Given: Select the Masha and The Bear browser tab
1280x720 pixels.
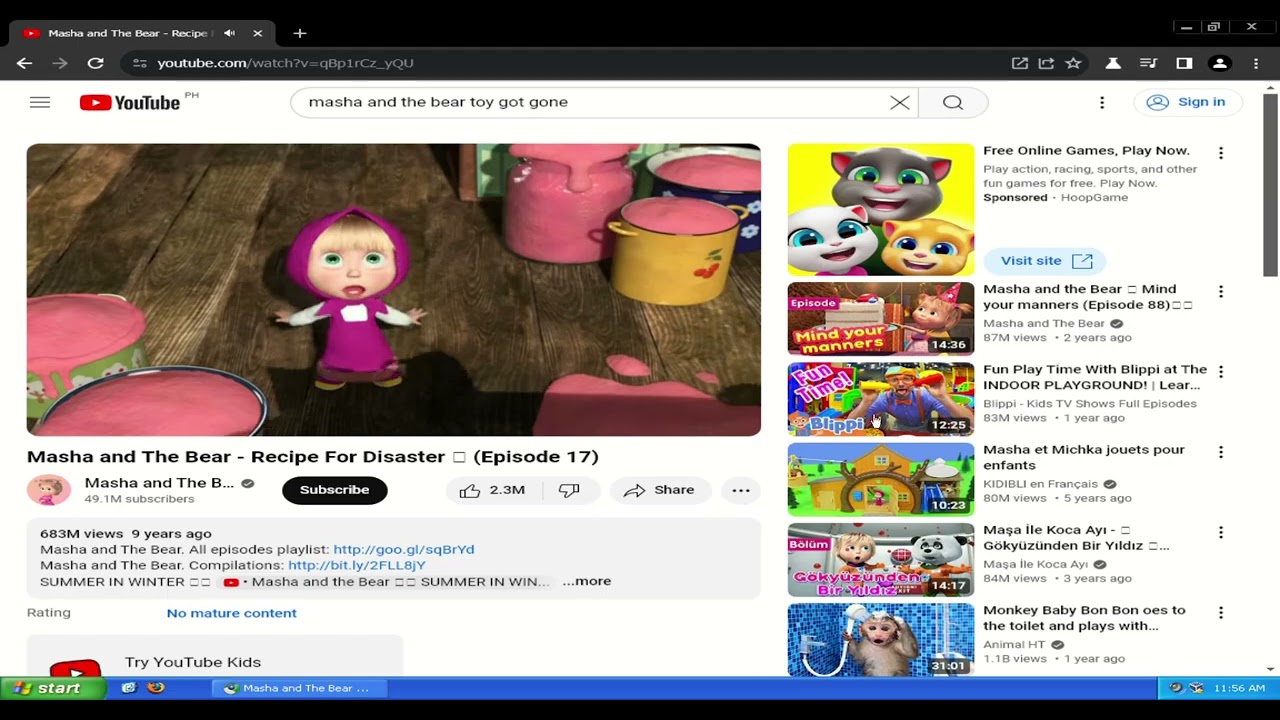Looking at the screenshot, I should 143,33.
